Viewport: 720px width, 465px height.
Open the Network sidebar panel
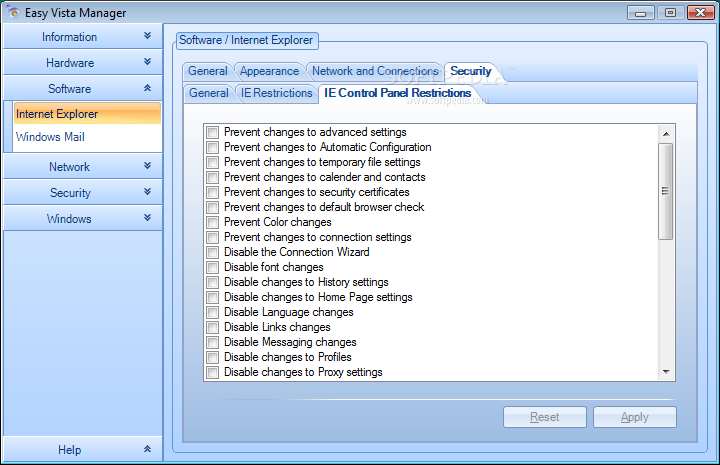(83, 167)
